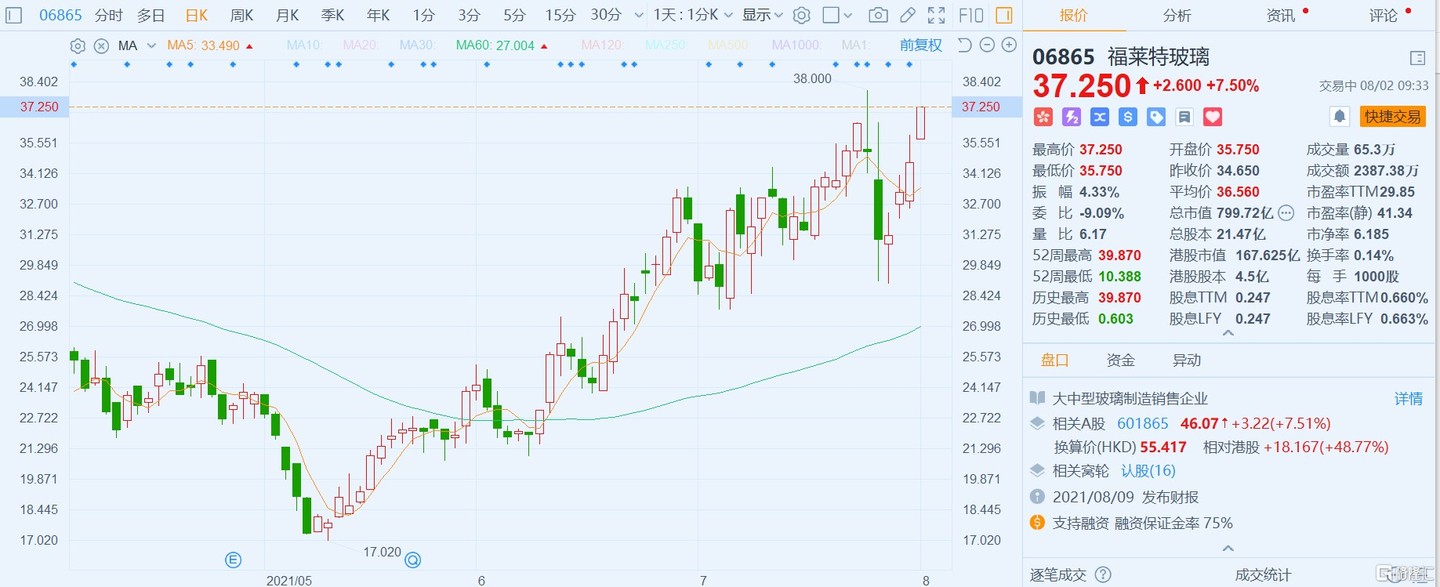Add stock to favorites with heart icon

[1213, 117]
